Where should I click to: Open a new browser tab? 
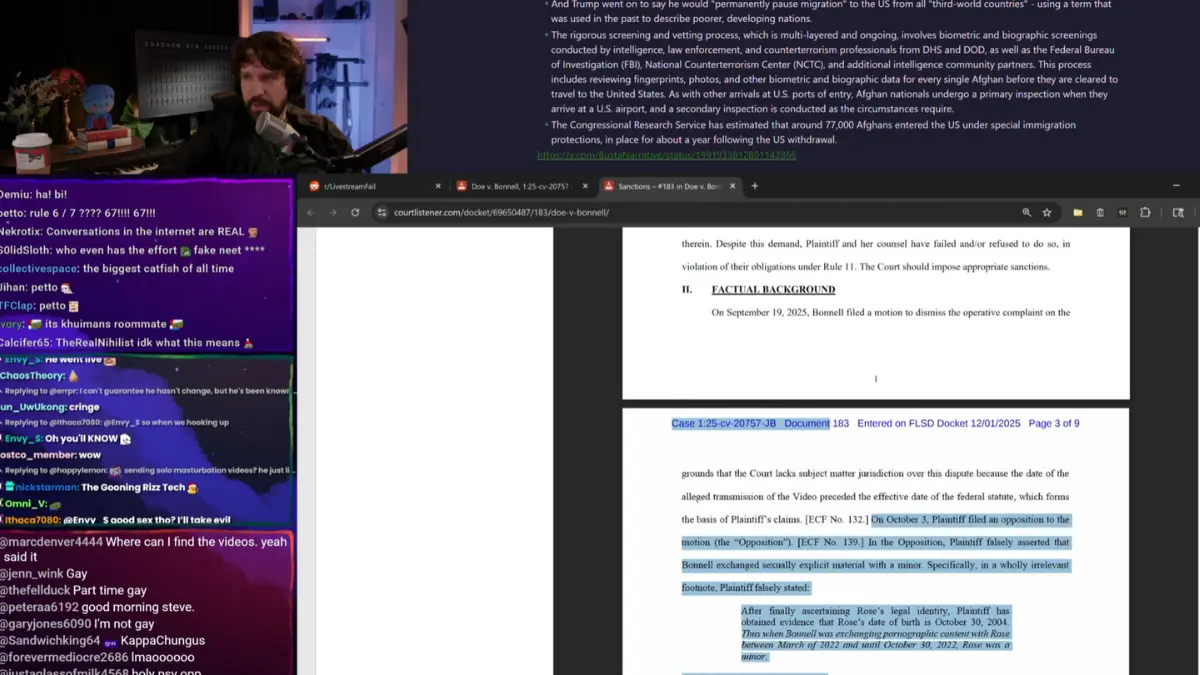point(755,186)
